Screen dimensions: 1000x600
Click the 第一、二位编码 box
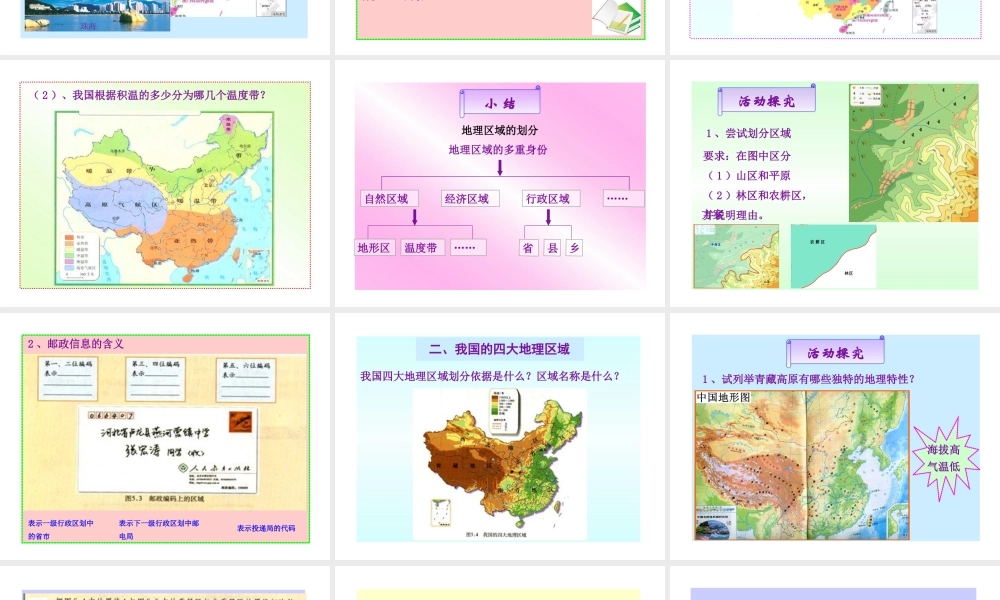68,378
